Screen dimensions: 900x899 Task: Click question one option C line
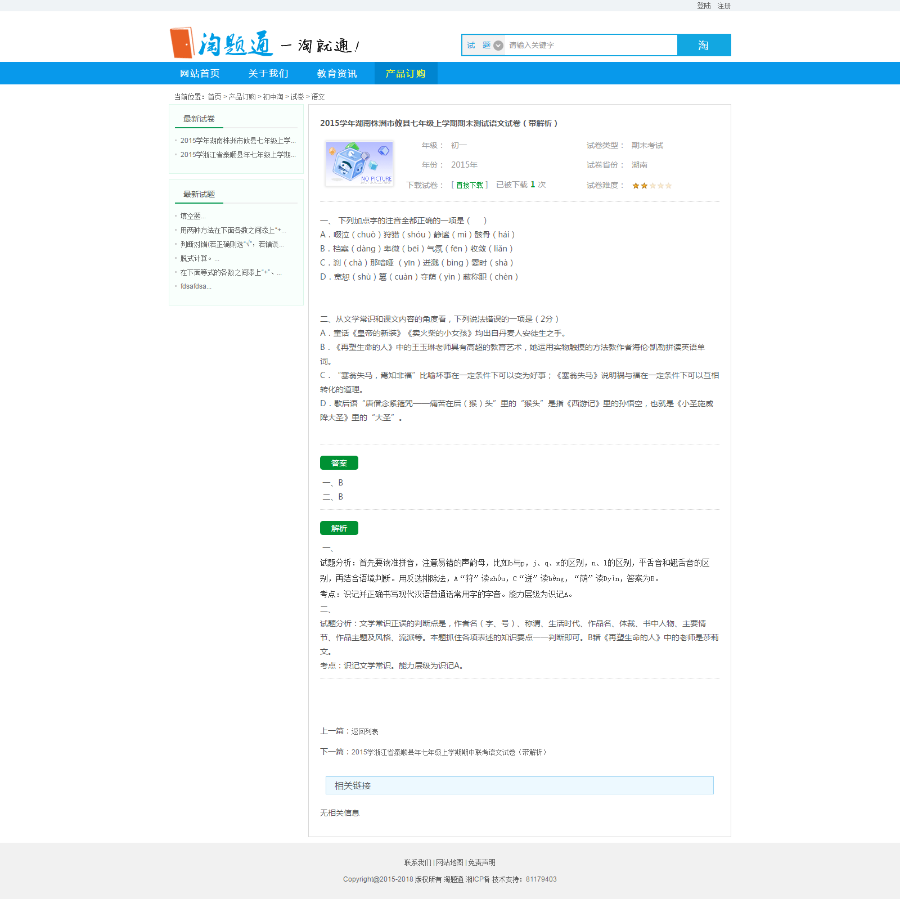pyautogui.click(x=417, y=263)
